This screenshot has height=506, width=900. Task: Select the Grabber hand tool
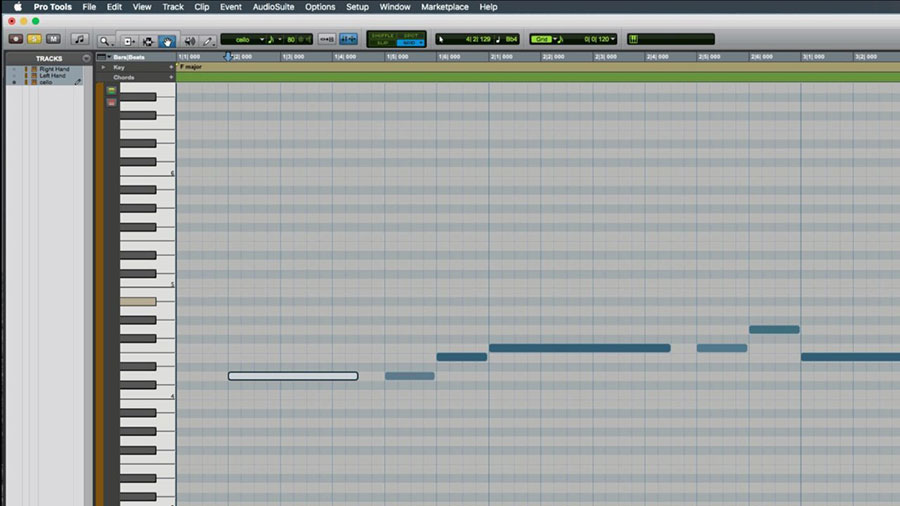[167, 41]
